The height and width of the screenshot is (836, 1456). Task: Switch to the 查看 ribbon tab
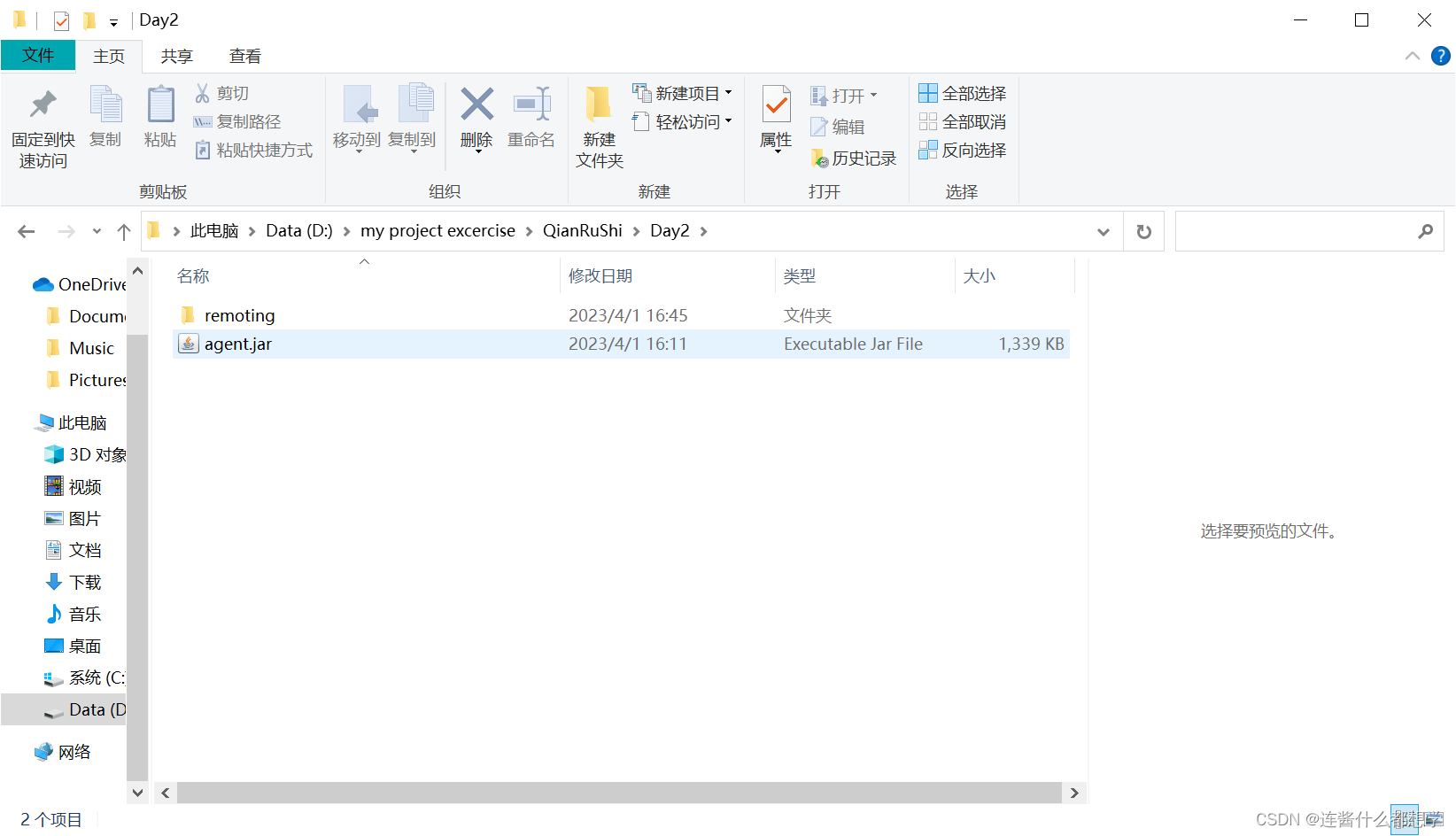pos(244,55)
